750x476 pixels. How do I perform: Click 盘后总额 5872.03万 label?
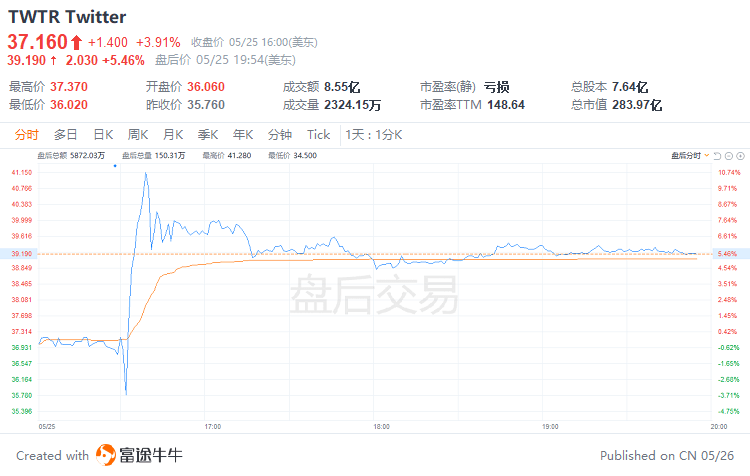tap(71, 155)
